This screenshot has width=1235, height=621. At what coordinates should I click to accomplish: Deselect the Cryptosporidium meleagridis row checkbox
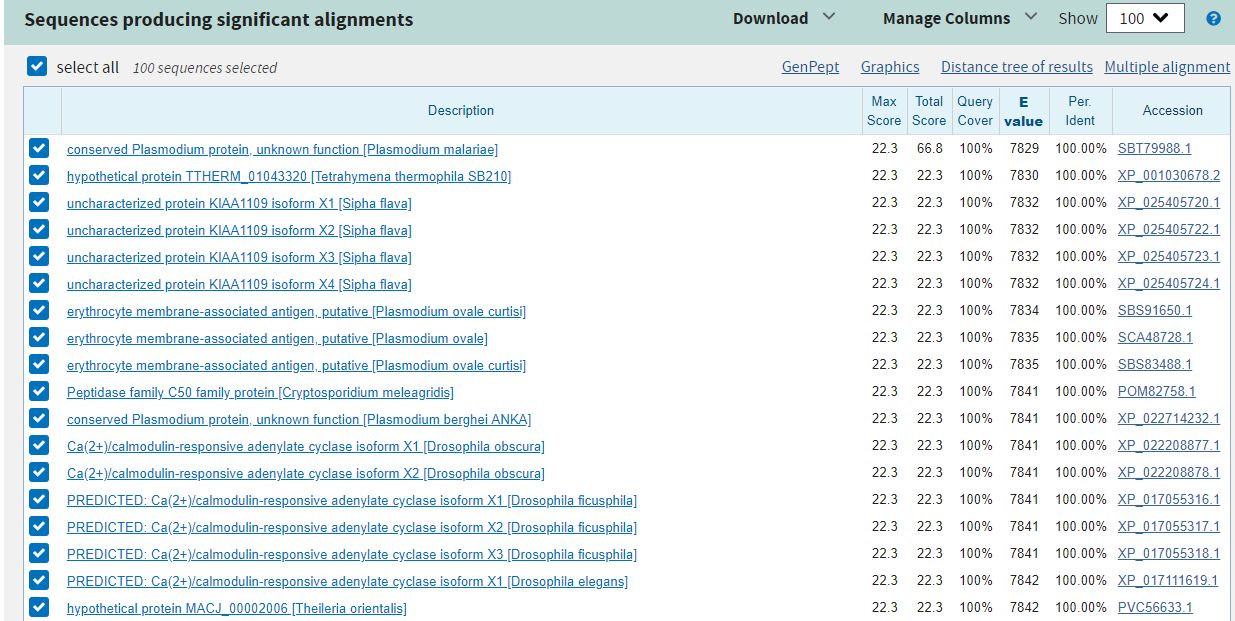click(x=39, y=391)
